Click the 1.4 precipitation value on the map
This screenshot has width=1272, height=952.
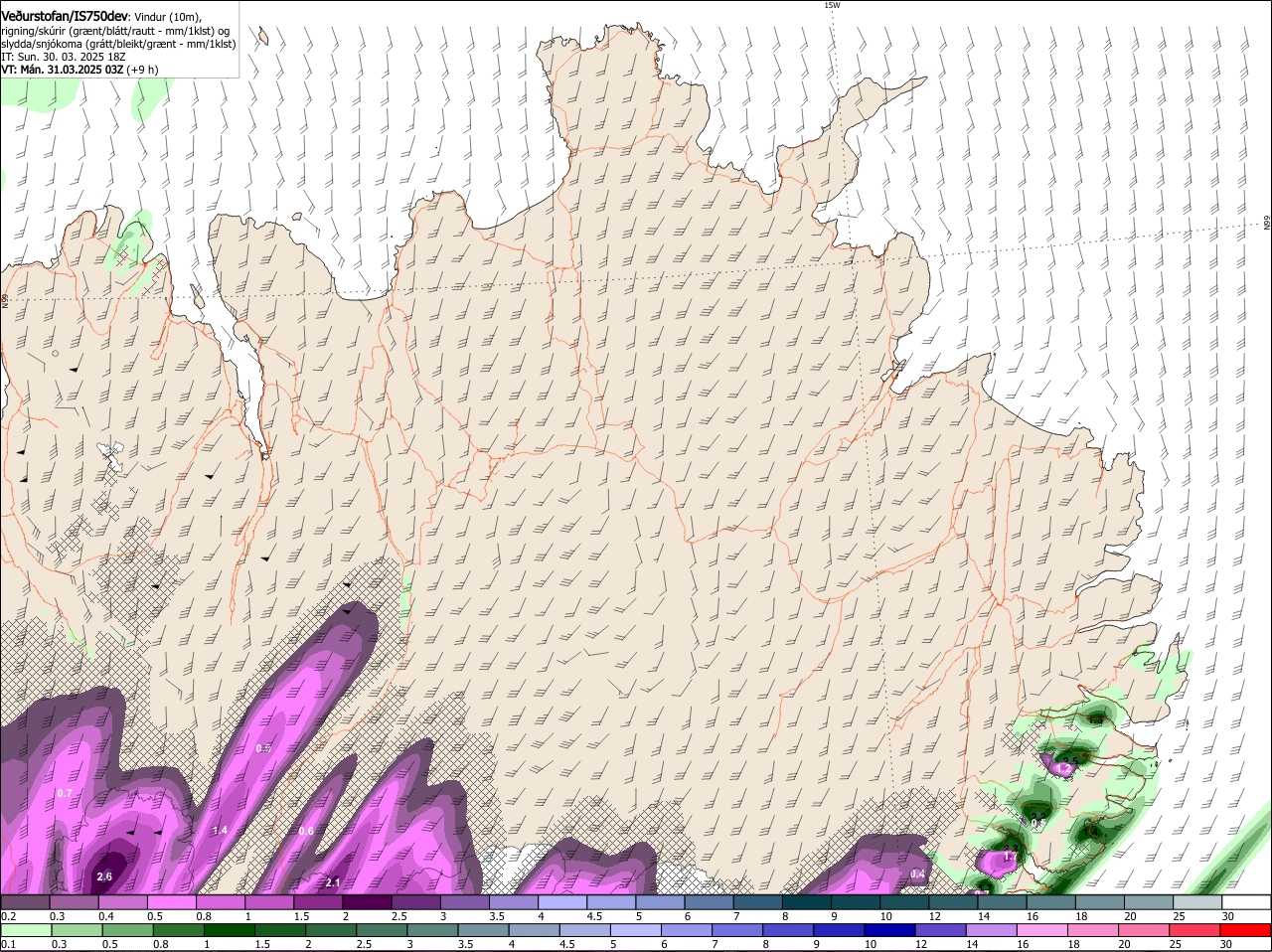click(220, 831)
